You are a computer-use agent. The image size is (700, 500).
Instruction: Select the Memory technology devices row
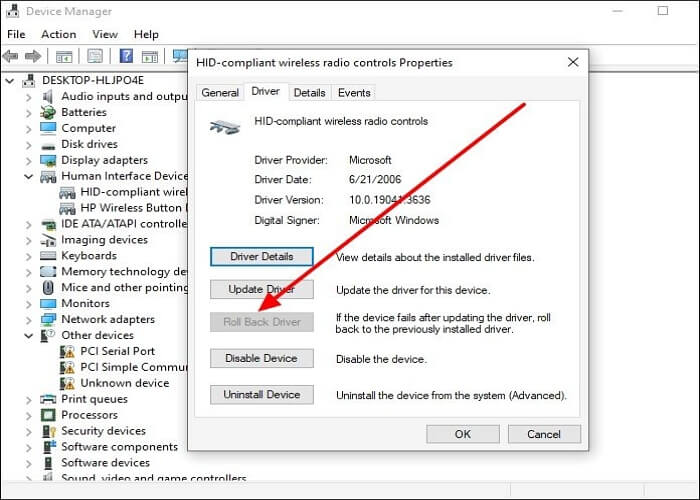[114, 272]
